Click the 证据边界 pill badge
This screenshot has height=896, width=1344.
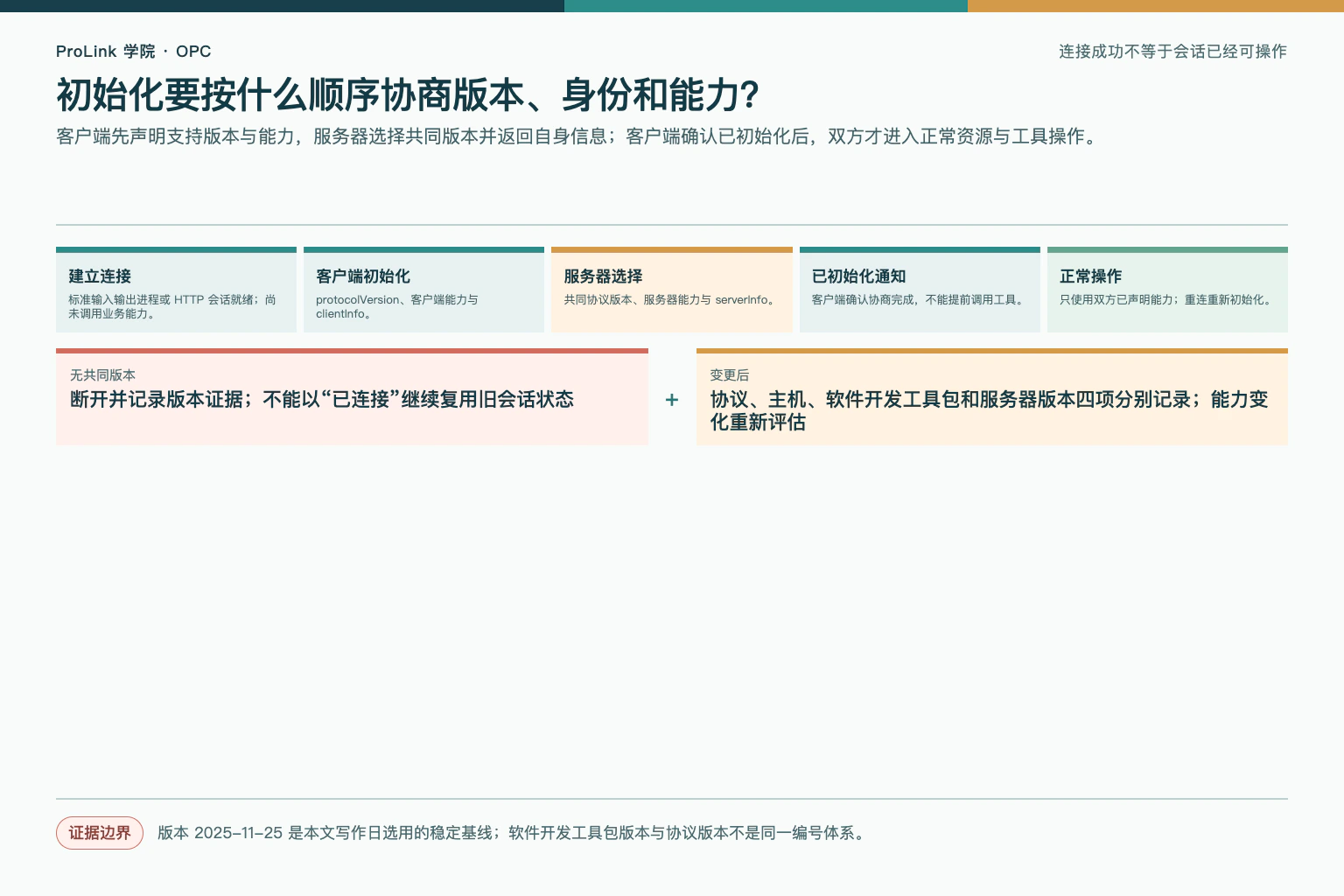click(100, 833)
